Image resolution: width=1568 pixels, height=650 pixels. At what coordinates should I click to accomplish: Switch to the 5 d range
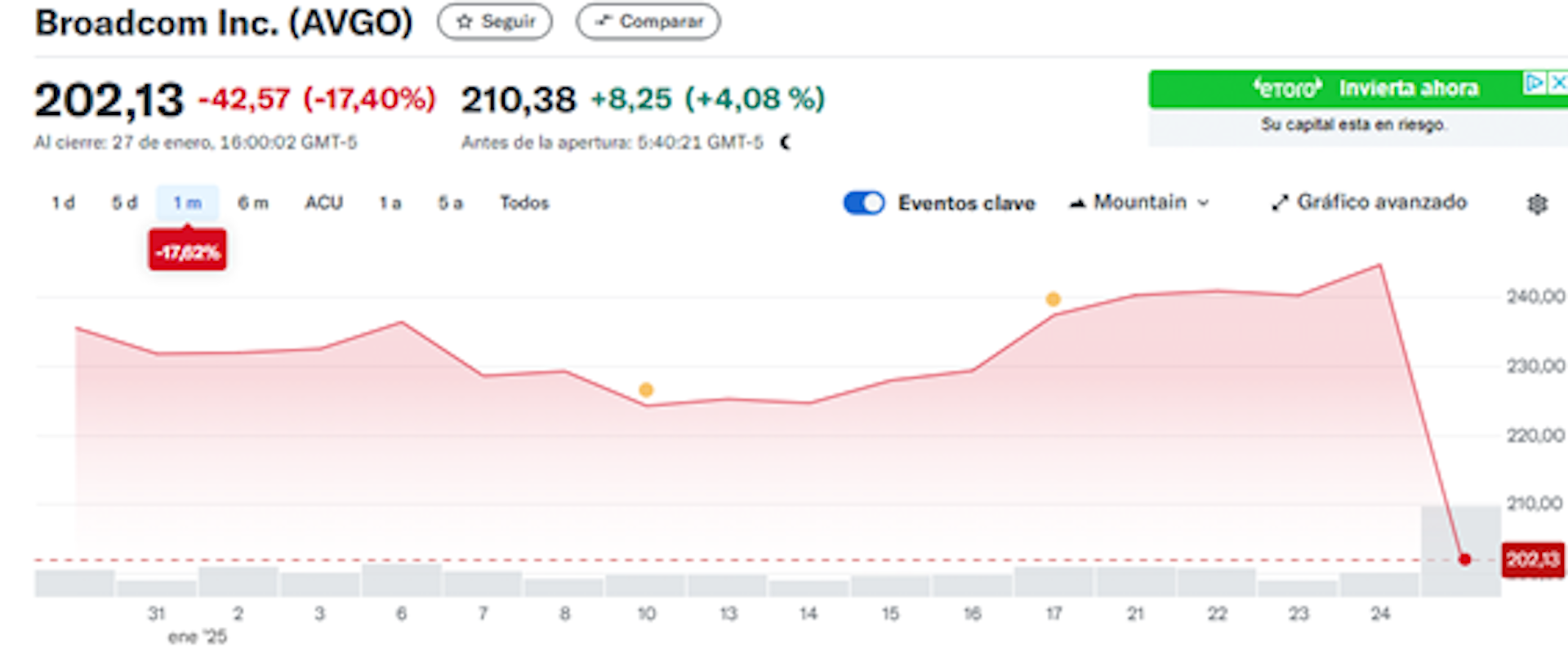click(124, 203)
